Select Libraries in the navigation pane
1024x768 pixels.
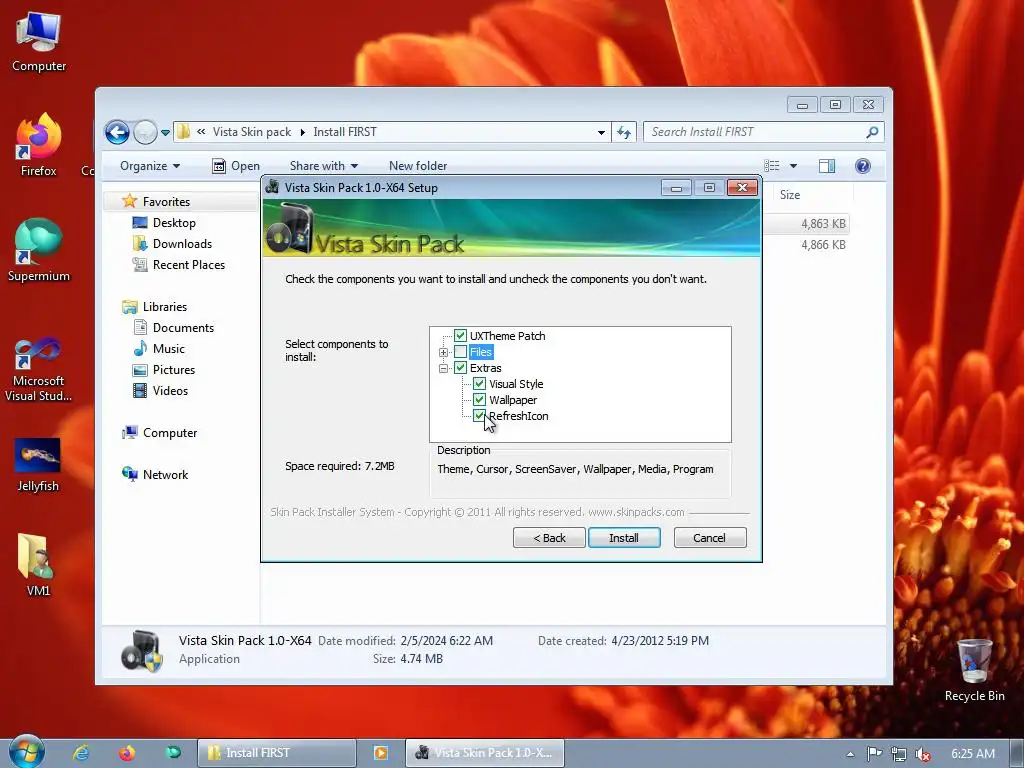[x=165, y=306]
